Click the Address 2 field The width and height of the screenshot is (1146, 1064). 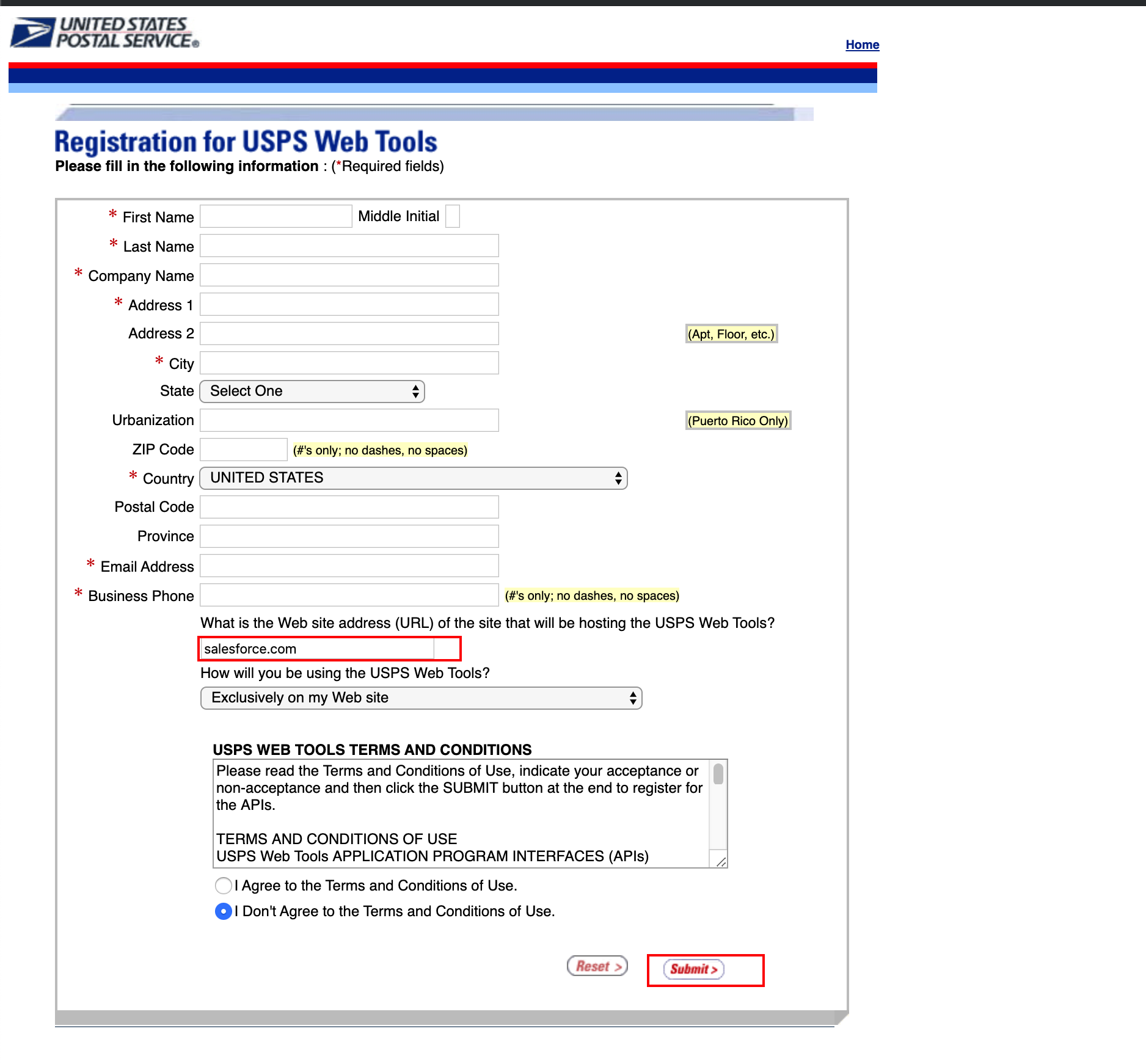[349, 333]
